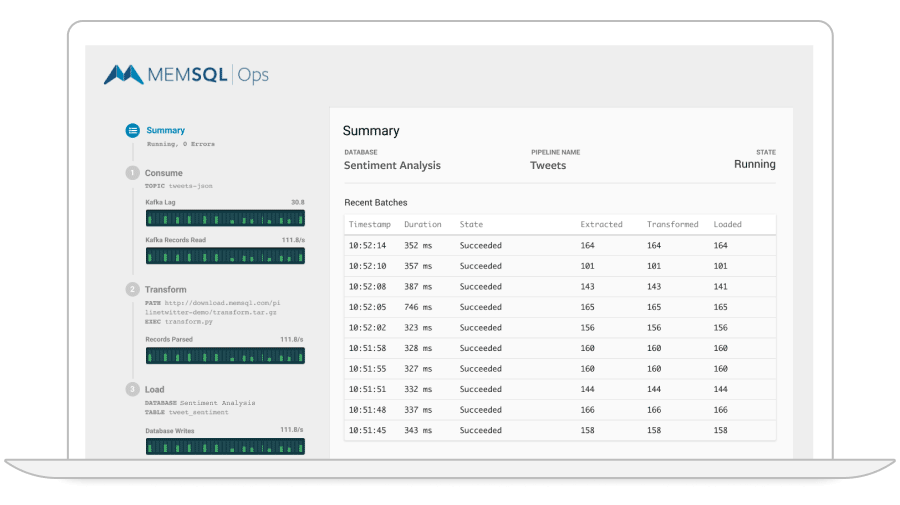Click the Kafka Lag value 30.8
This screenshot has height=505, width=900.
[x=297, y=202]
